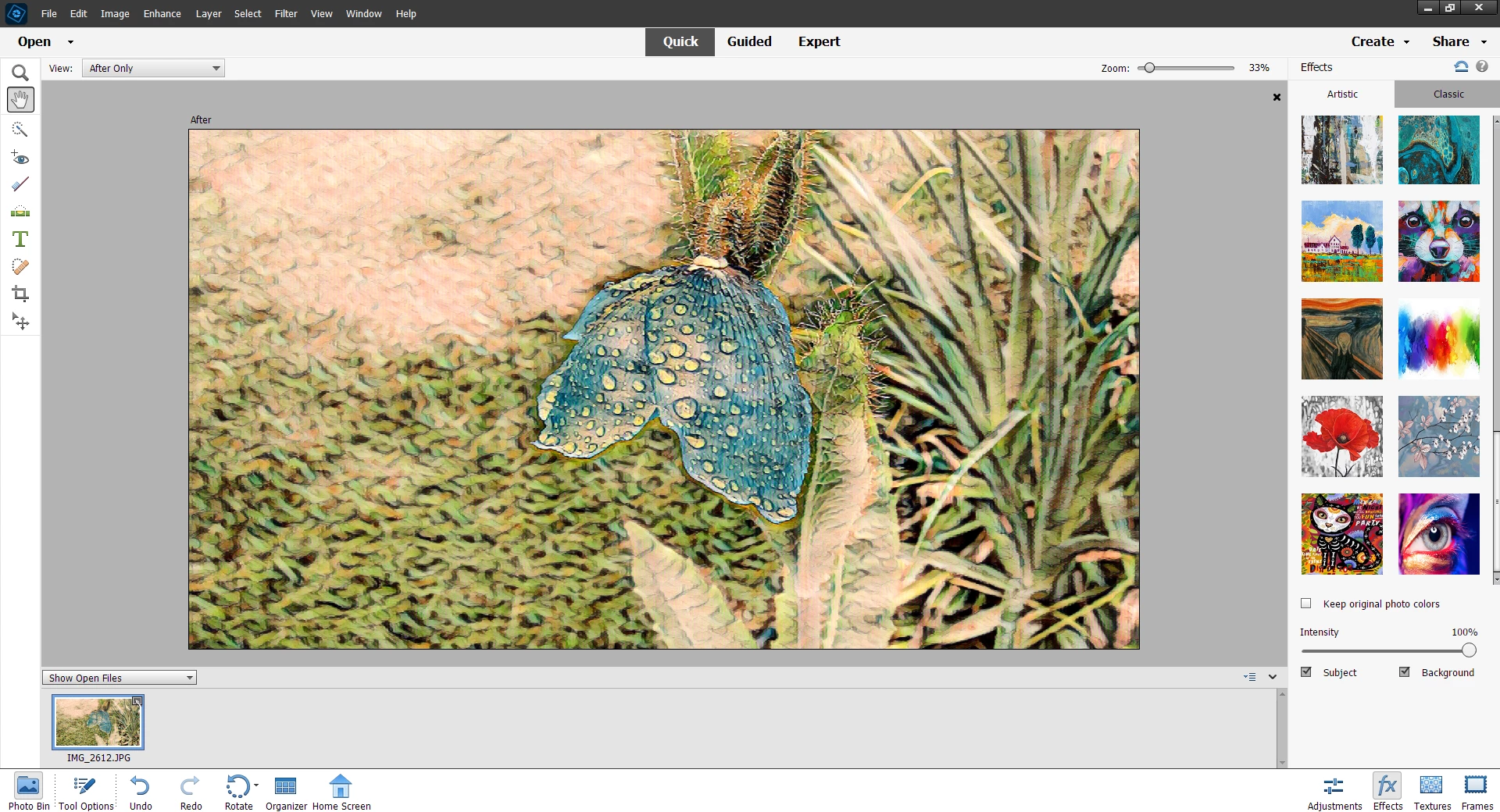Open the Select menu
This screenshot has height=812, width=1500.
[x=248, y=13]
